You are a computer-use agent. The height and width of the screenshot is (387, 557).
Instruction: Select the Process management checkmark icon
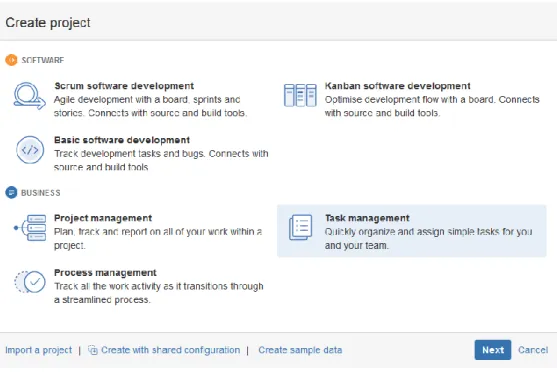30,282
